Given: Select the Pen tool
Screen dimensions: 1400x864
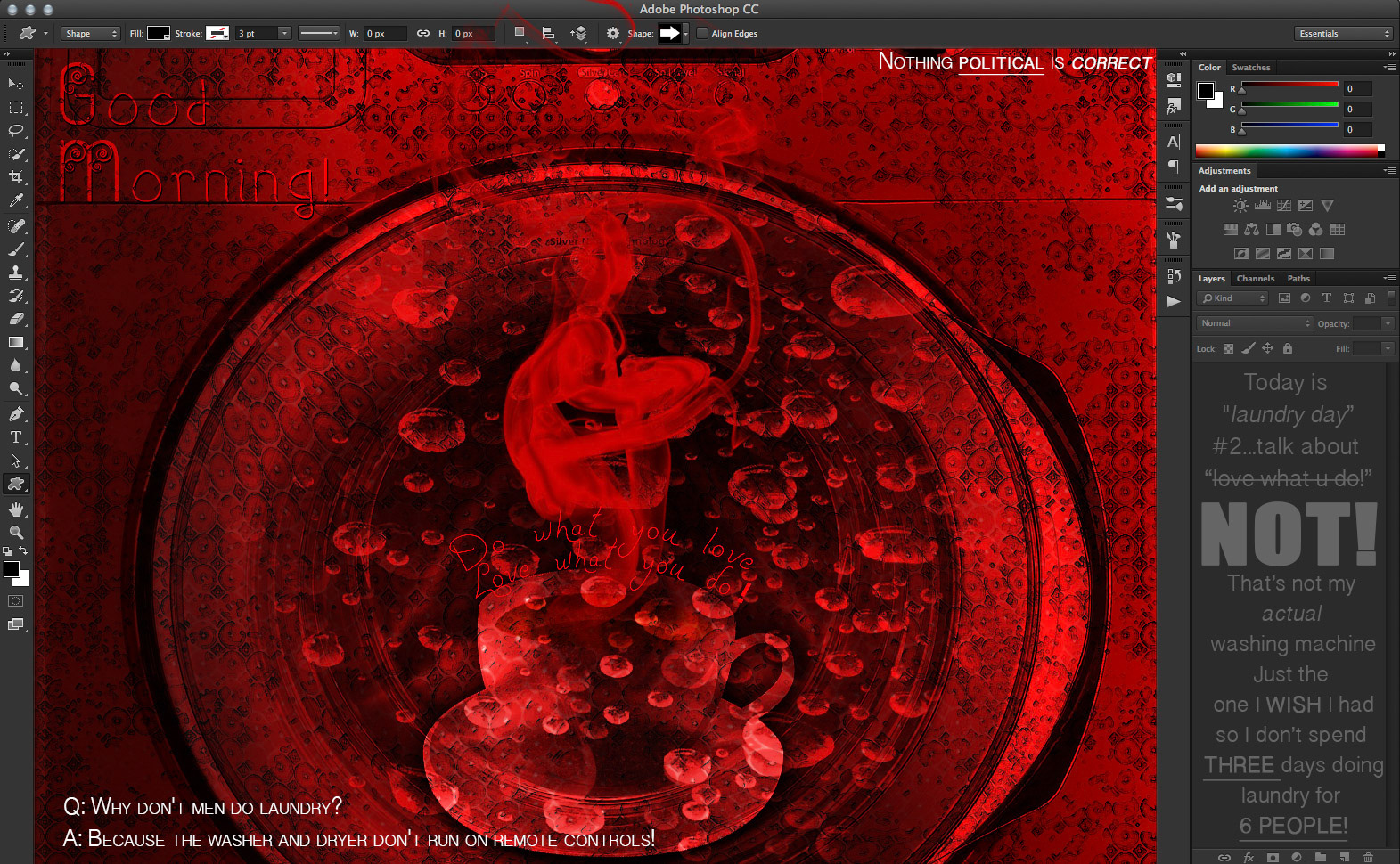Looking at the screenshot, I should (x=16, y=414).
